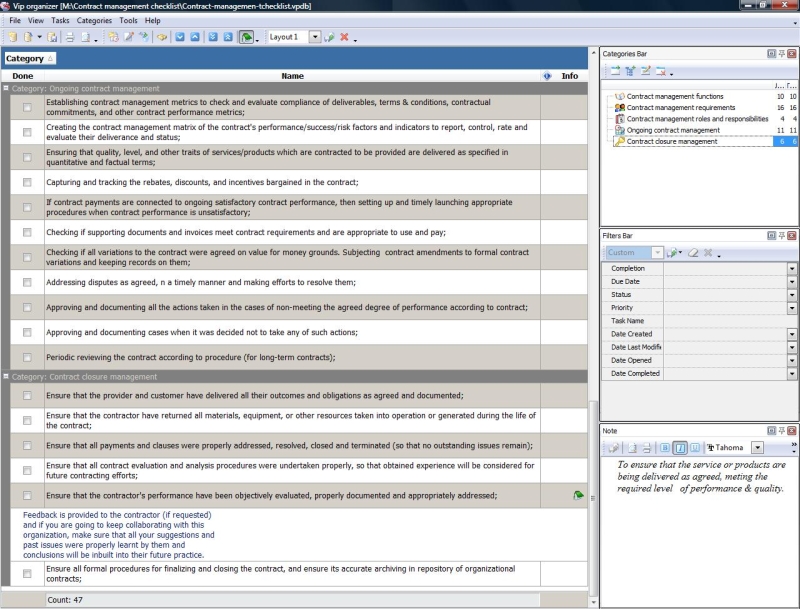
Task: Click the first add-category icon in Categories Bar
Action: point(616,71)
